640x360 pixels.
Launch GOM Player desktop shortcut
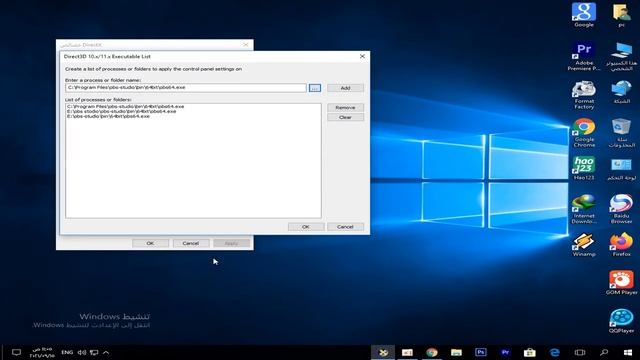[621, 282]
